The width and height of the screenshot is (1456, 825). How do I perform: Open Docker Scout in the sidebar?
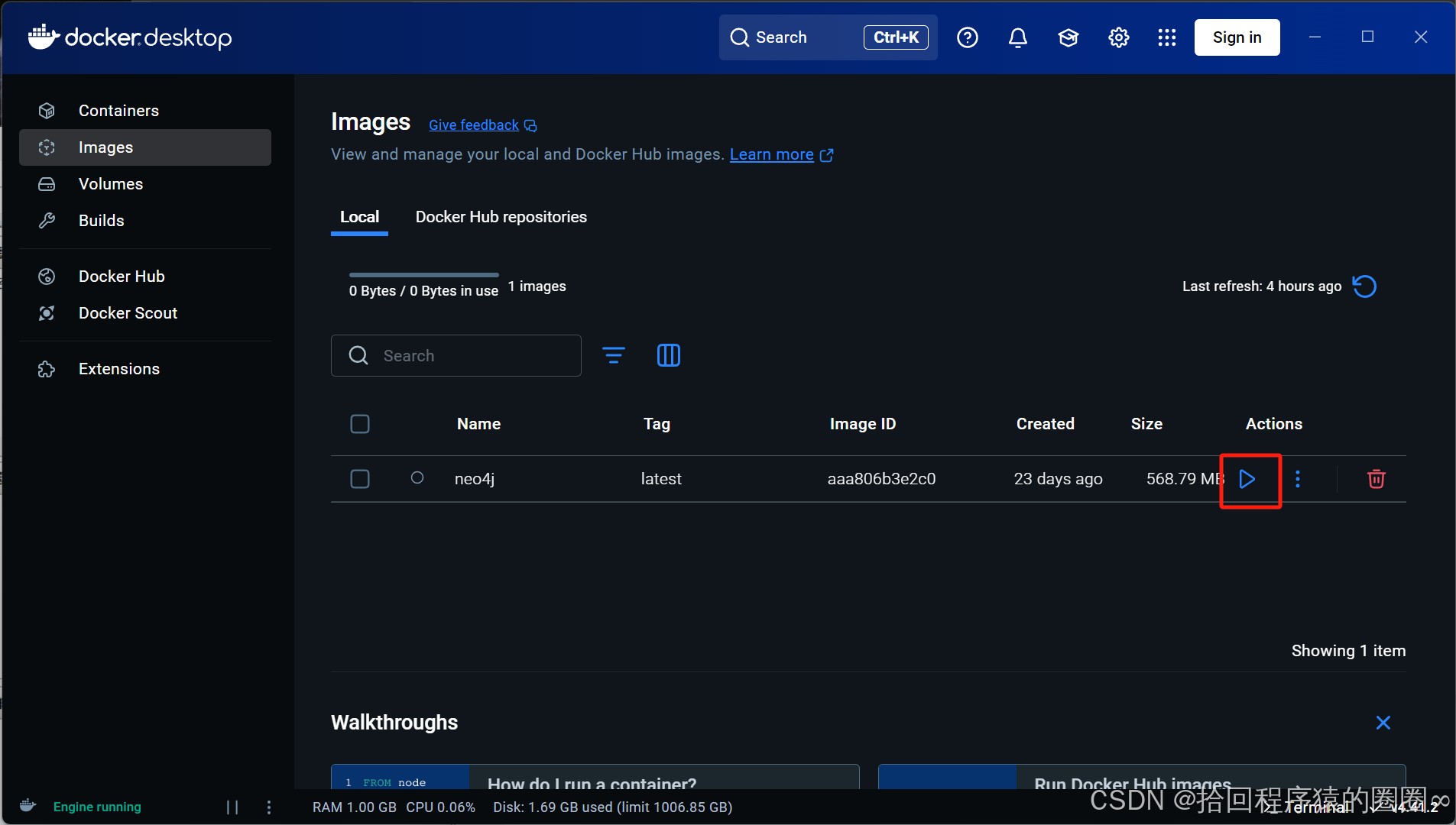145,313
